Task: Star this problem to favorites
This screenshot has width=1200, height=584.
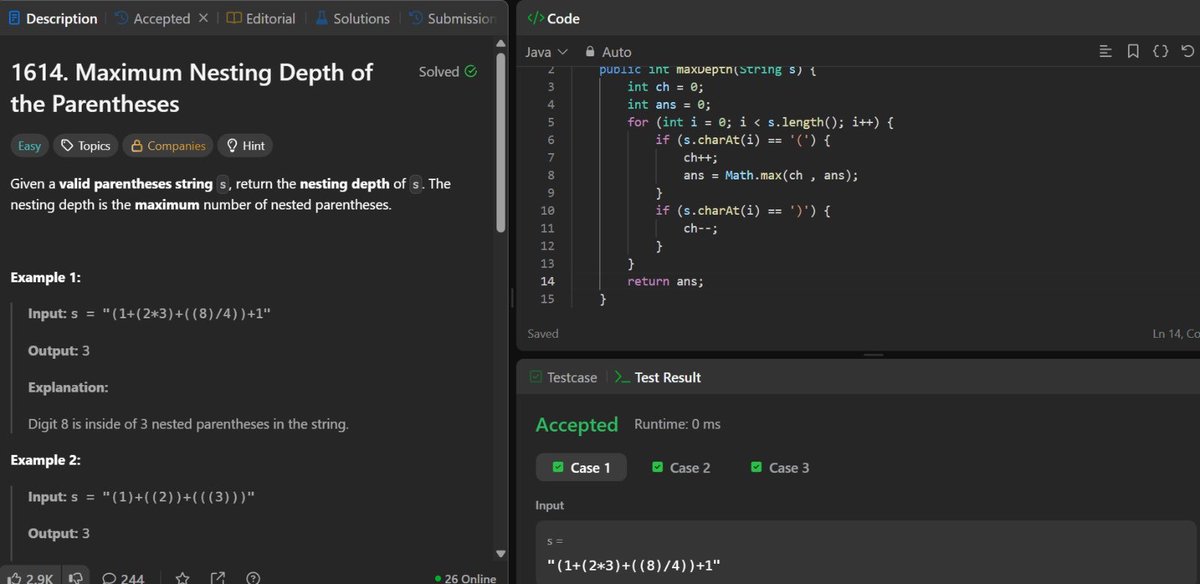Action: [x=183, y=578]
